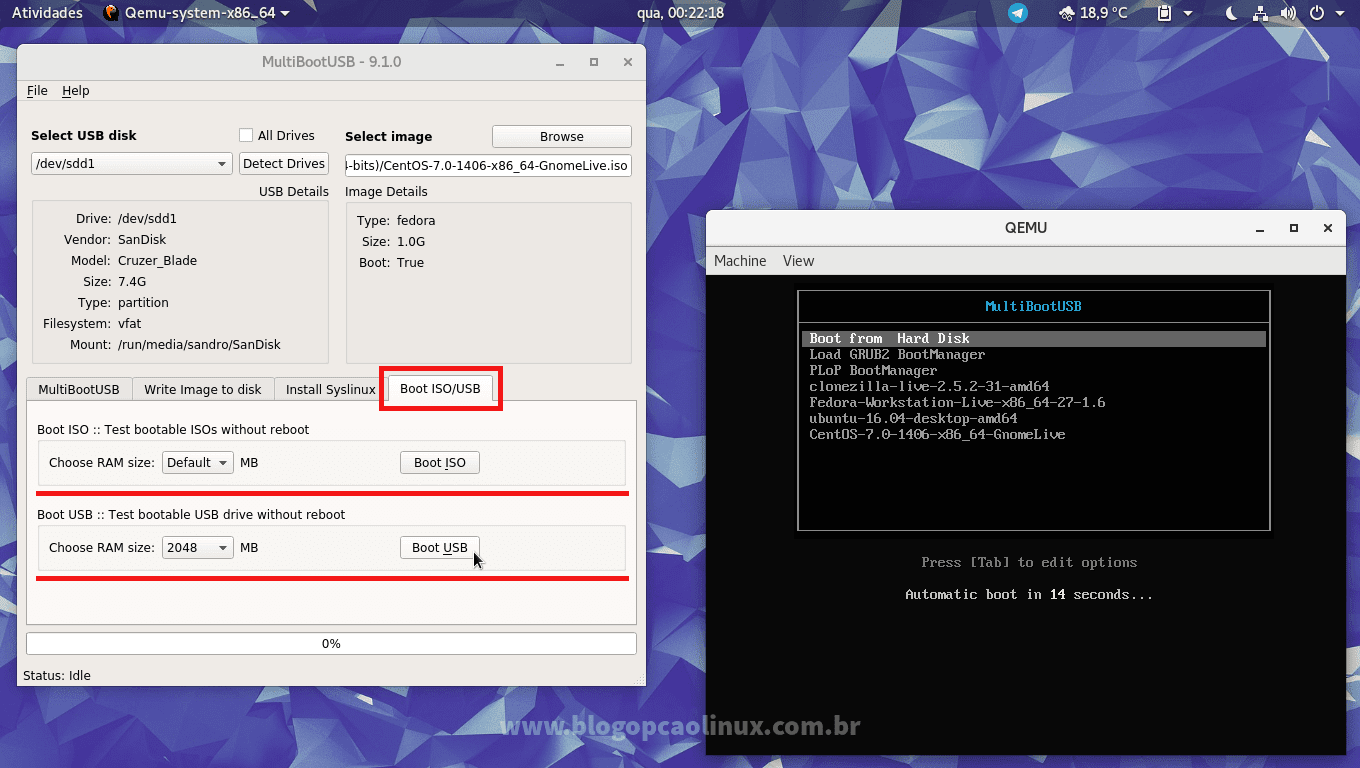Click the Type value partition

tap(143, 302)
